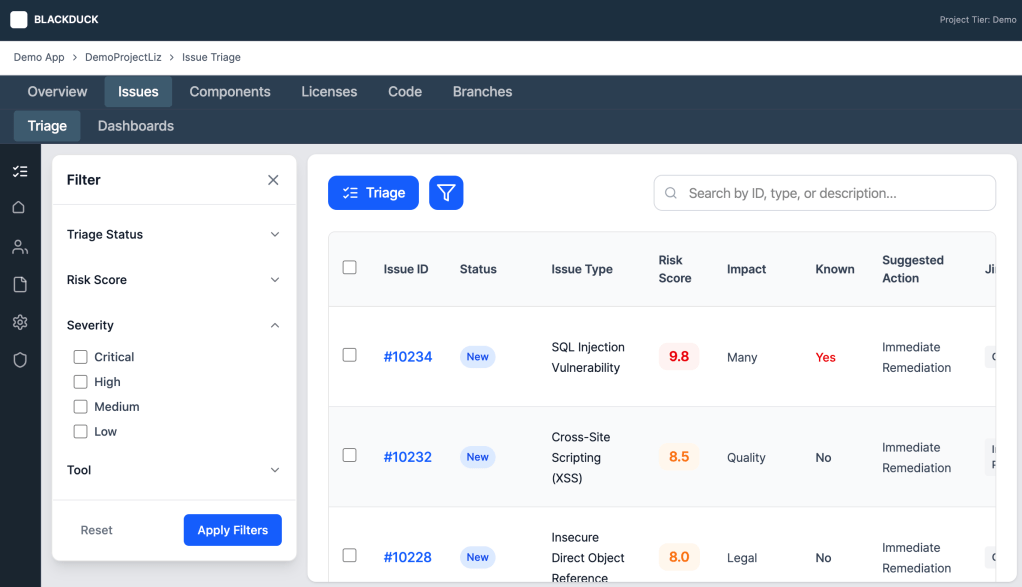Click the users icon in sidebar
Viewport: 1022px width, 587px height.
coord(20,246)
